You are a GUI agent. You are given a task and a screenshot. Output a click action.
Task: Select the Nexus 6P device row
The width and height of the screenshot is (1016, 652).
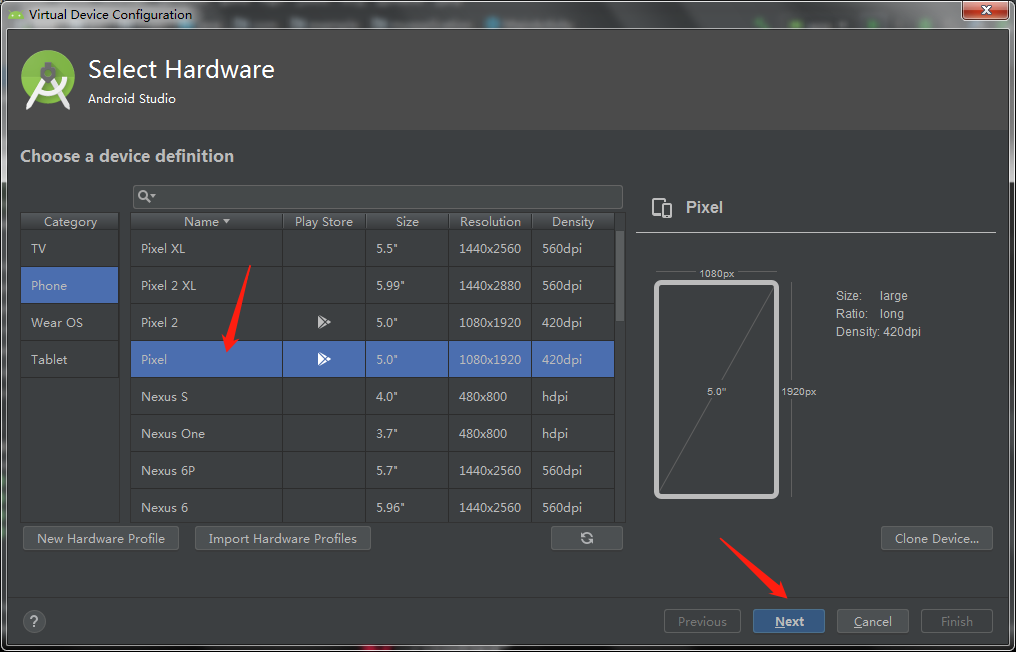[373, 470]
